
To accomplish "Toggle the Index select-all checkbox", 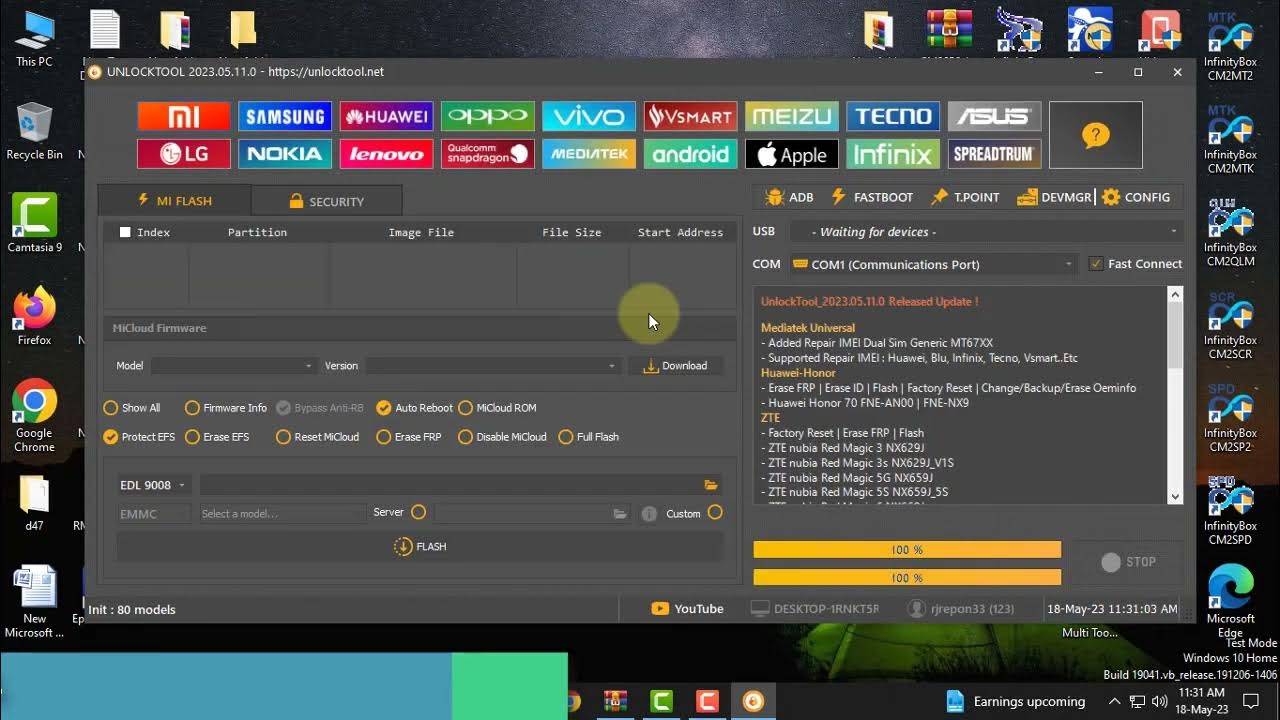I will (125, 232).
